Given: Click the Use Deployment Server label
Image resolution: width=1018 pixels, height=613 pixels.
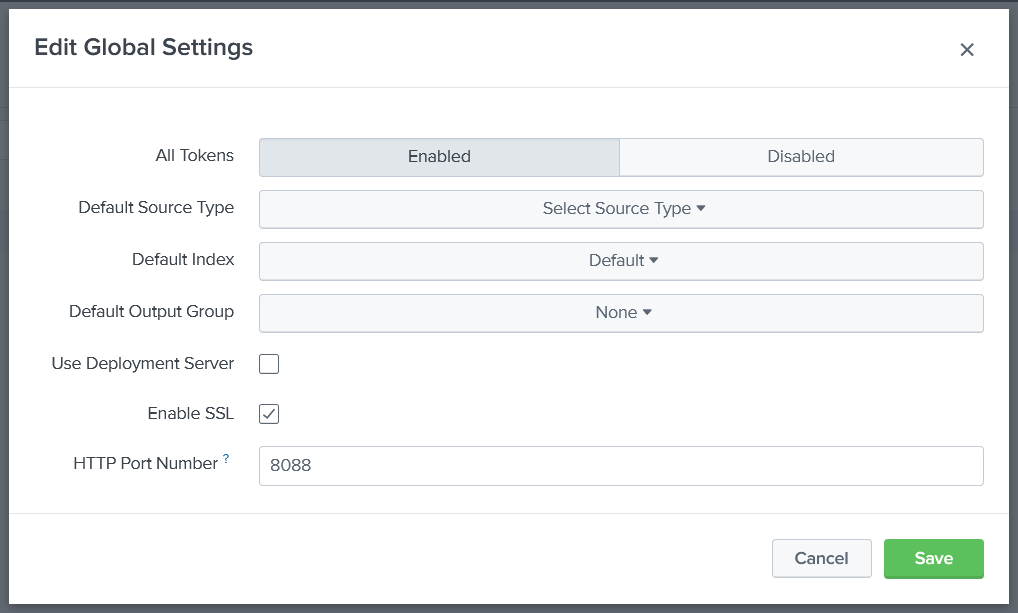Looking at the screenshot, I should tap(142, 363).
